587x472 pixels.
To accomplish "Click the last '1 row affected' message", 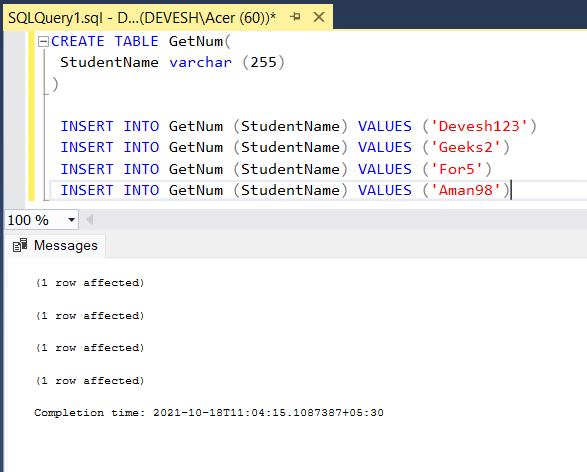I will click(90, 381).
